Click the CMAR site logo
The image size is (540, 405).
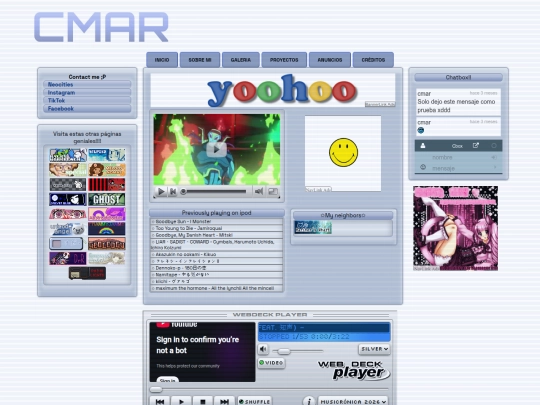pos(101,27)
